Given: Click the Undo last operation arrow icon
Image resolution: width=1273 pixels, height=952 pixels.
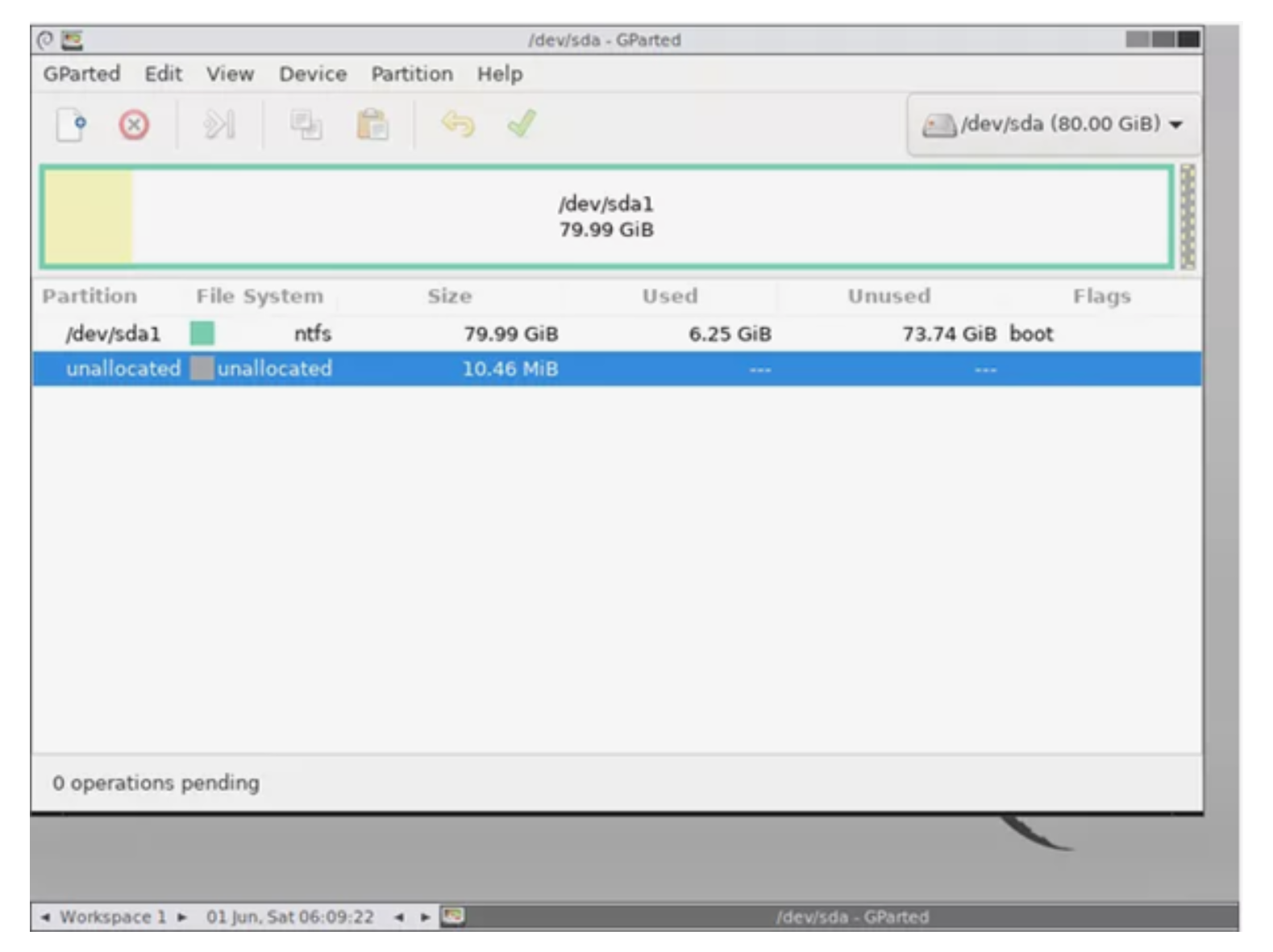Looking at the screenshot, I should pos(457,124).
